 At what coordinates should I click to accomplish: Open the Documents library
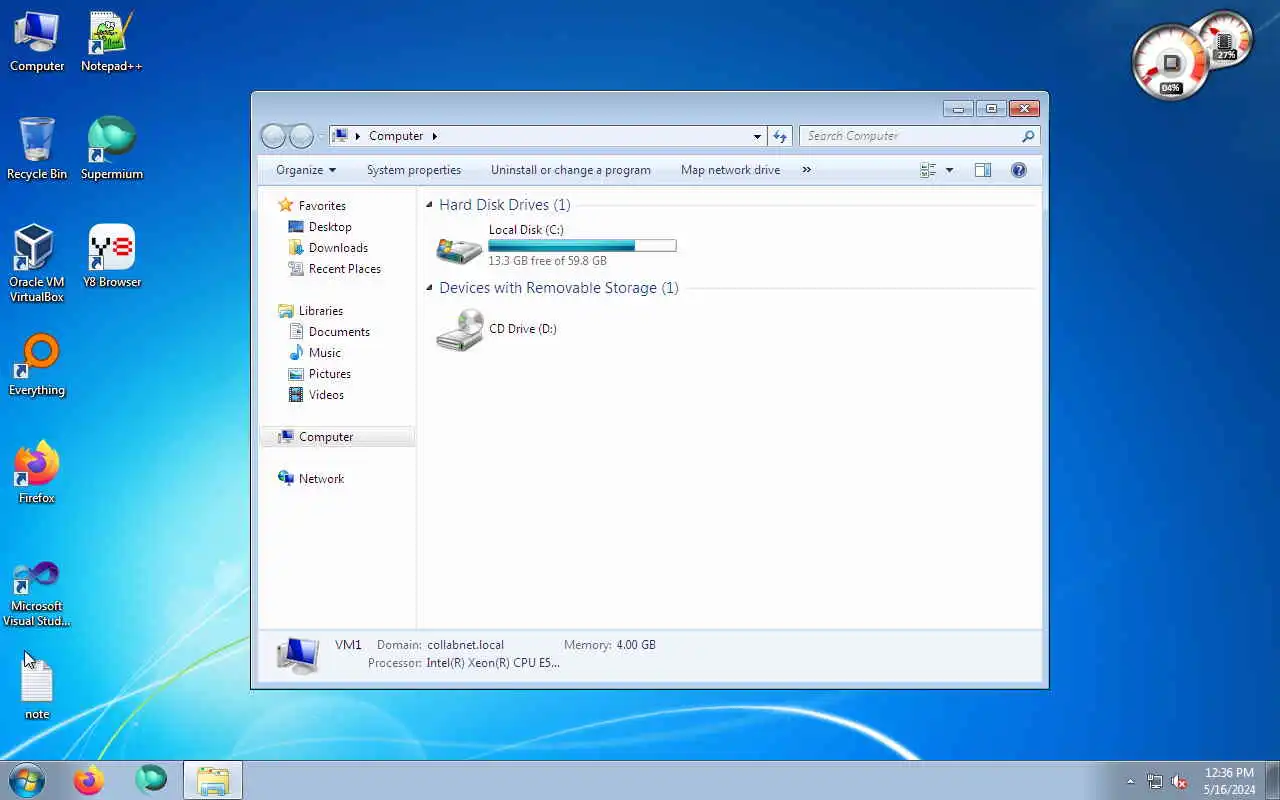coord(339,332)
